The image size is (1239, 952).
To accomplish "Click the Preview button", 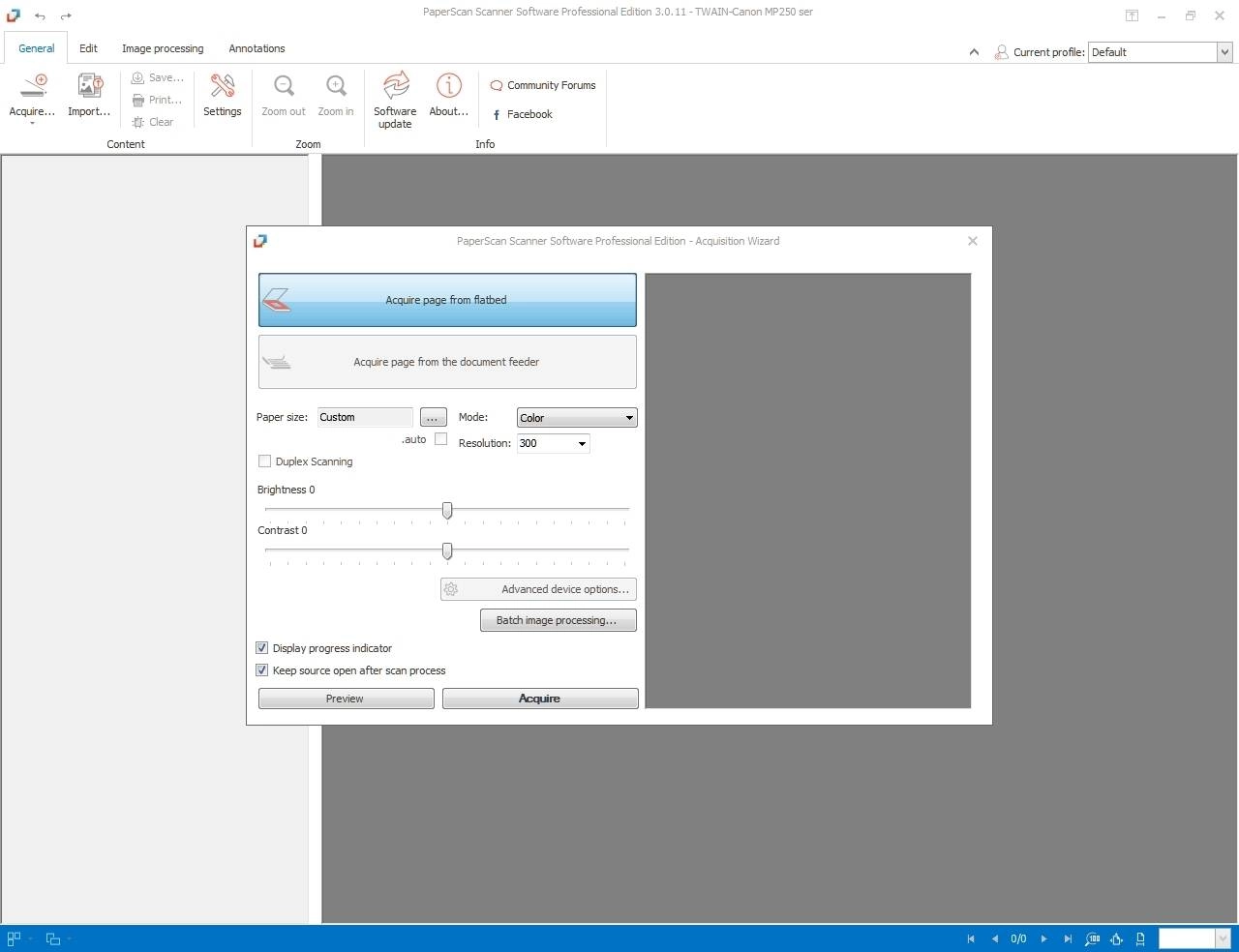I will pyautogui.click(x=346, y=699).
